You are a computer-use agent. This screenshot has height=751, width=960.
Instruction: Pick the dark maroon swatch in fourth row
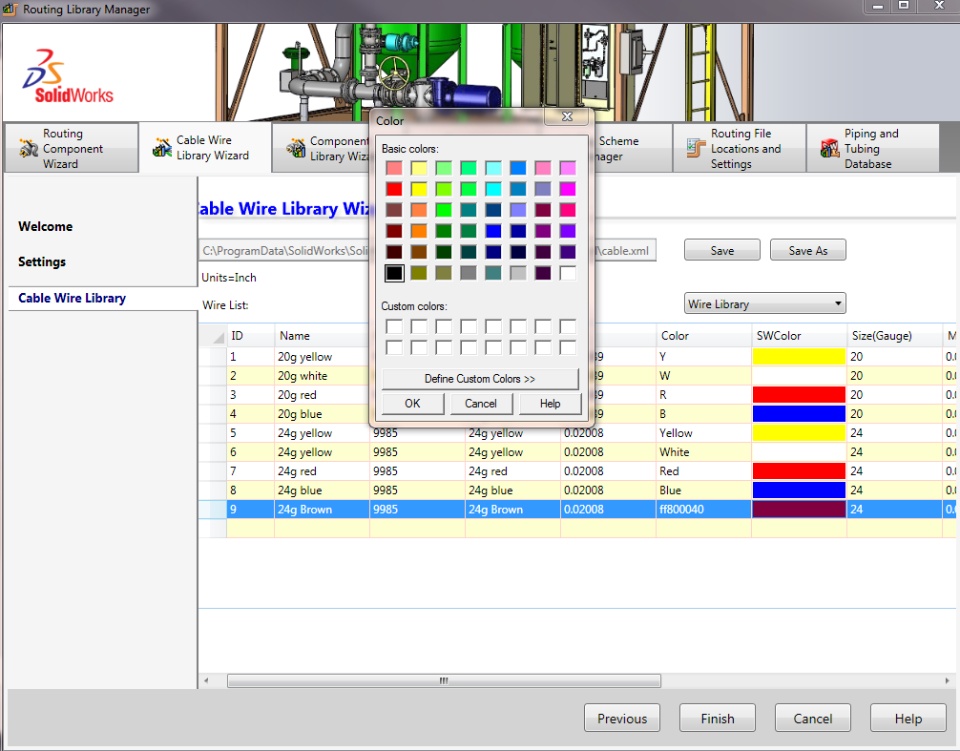point(394,231)
